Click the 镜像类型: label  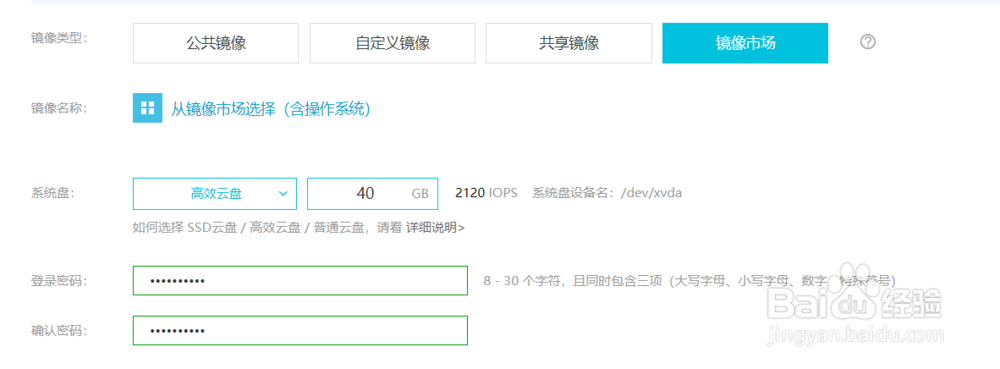pos(59,38)
